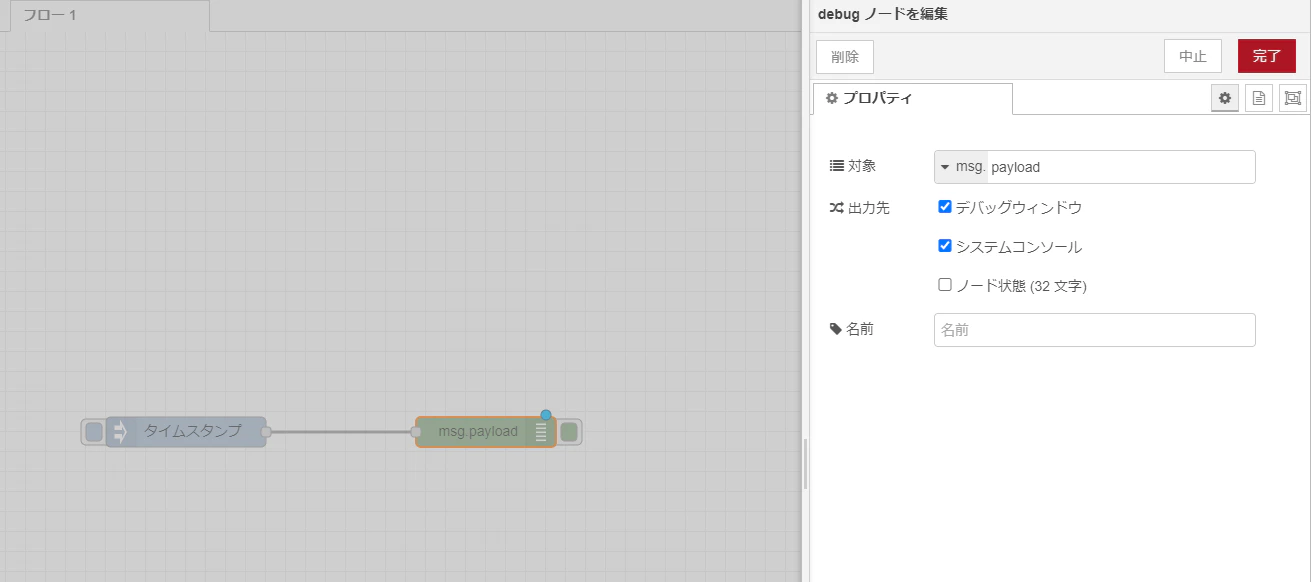Click the toggle button on the msg.payload debug node

[x=569, y=432]
